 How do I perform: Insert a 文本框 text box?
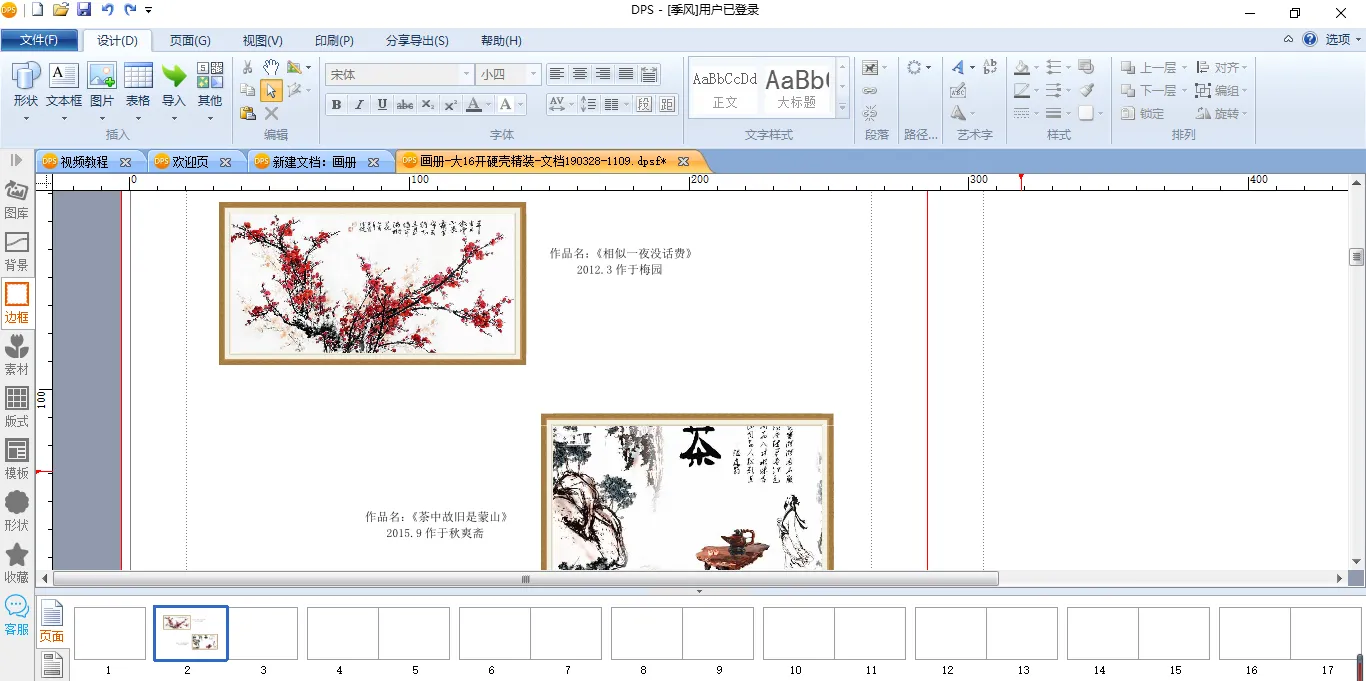pos(63,85)
